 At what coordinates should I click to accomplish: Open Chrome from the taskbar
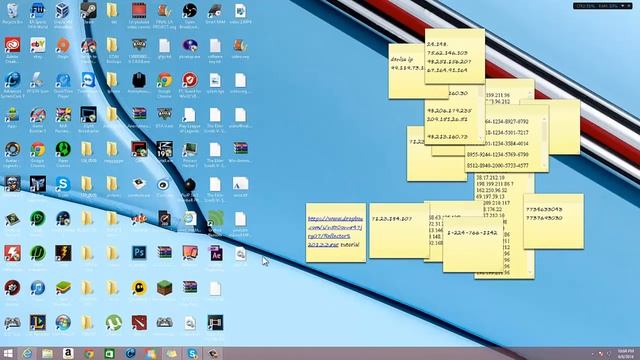click(x=89, y=353)
